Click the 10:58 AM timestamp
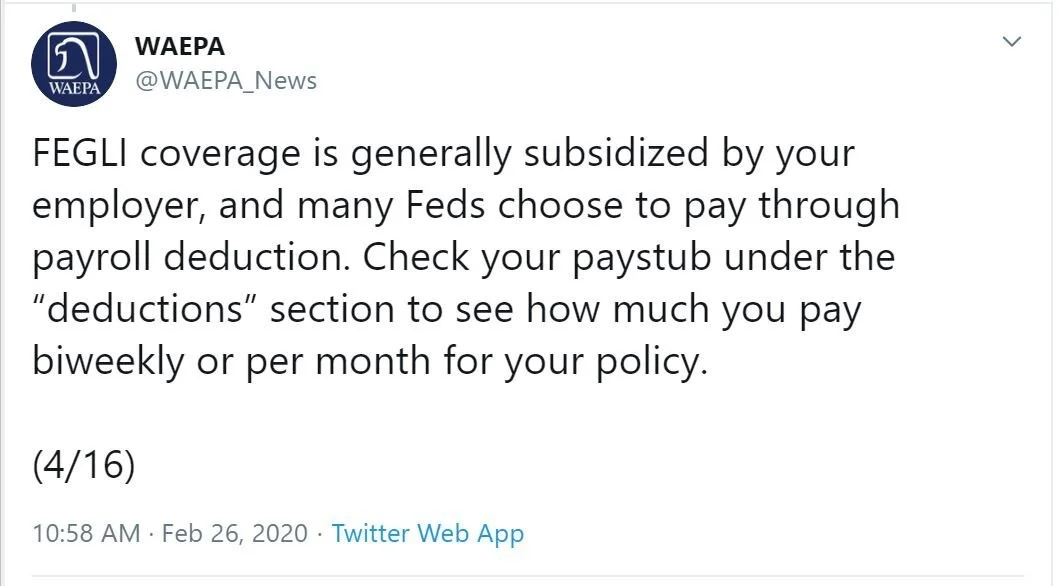The height and width of the screenshot is (586, 1059). click(86, 533)
